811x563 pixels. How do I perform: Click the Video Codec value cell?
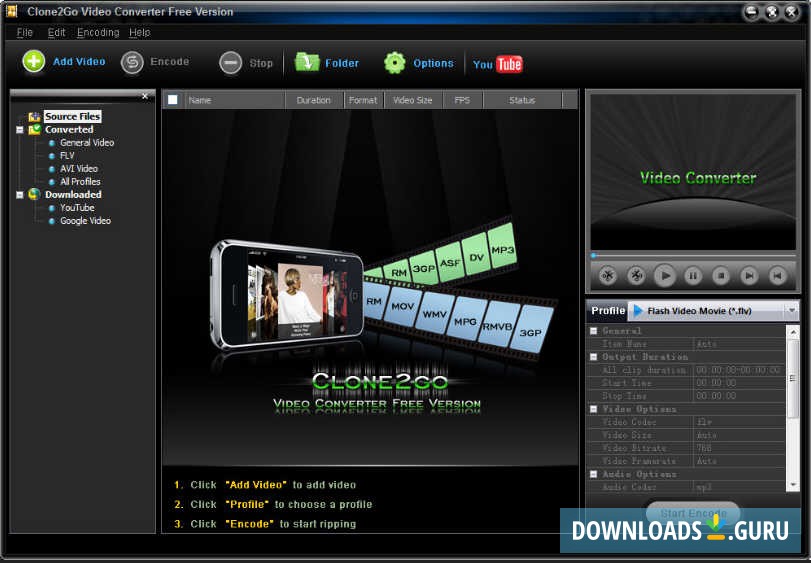click(740, 422)
